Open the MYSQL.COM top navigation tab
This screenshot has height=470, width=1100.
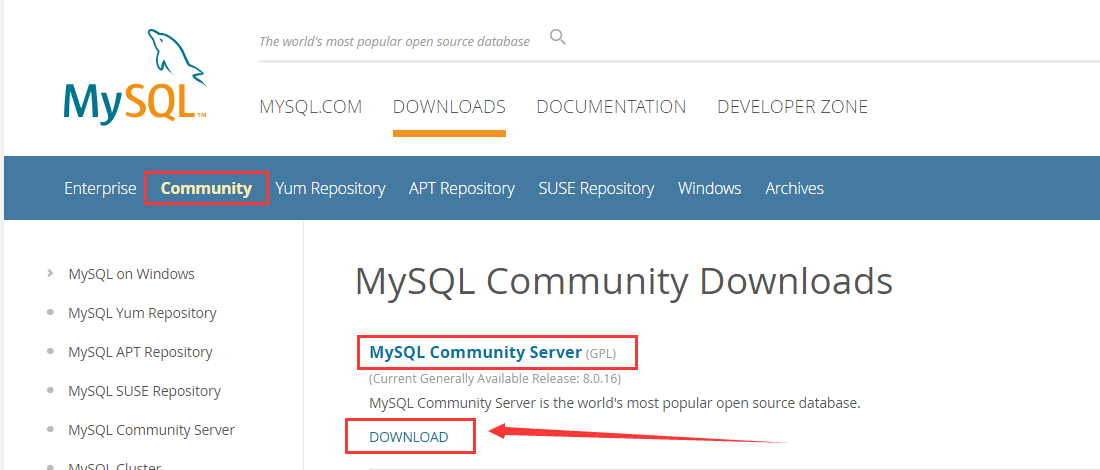(311, 107)
